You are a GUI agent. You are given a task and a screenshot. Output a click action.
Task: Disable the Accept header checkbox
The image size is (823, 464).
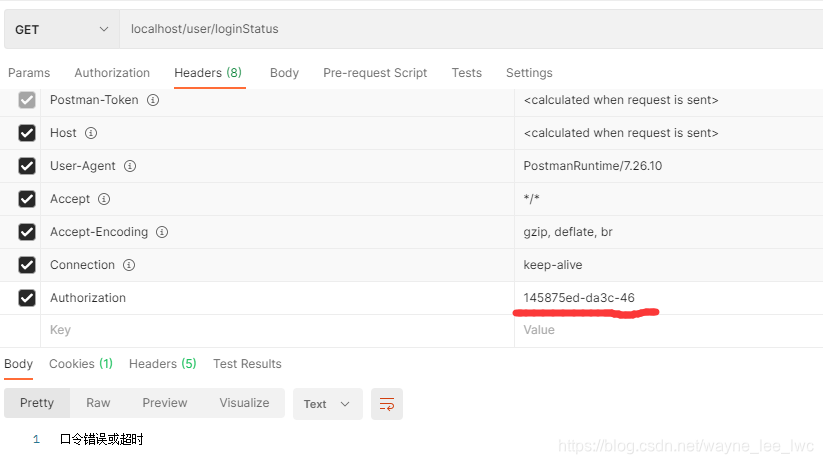click(x=27, y=199)
